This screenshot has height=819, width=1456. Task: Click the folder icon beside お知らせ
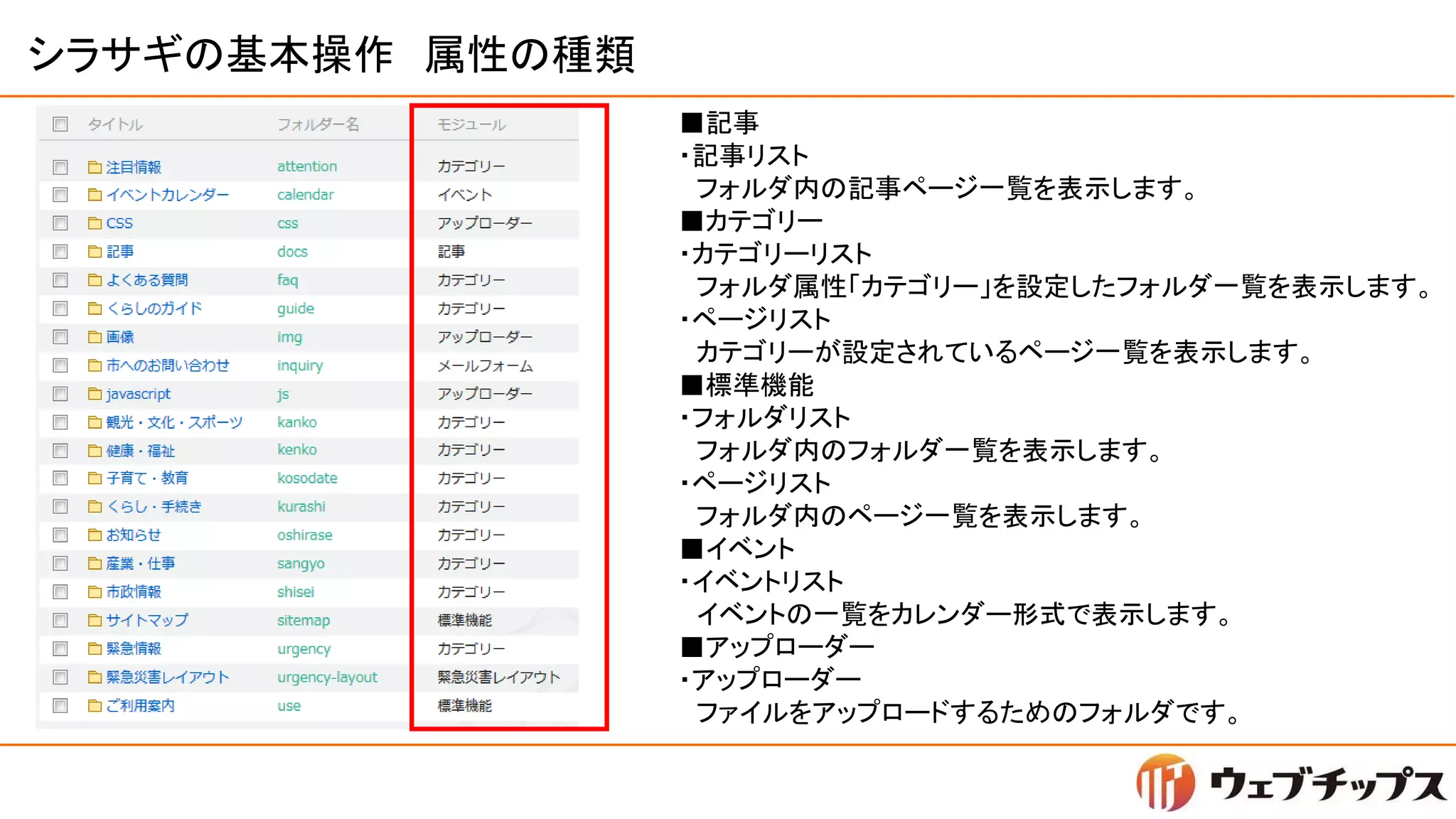click(x=95, y=535)
